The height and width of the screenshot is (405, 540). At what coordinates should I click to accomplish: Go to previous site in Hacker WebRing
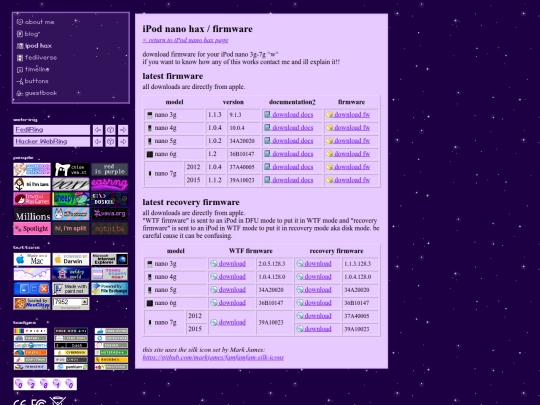(98, 142)
